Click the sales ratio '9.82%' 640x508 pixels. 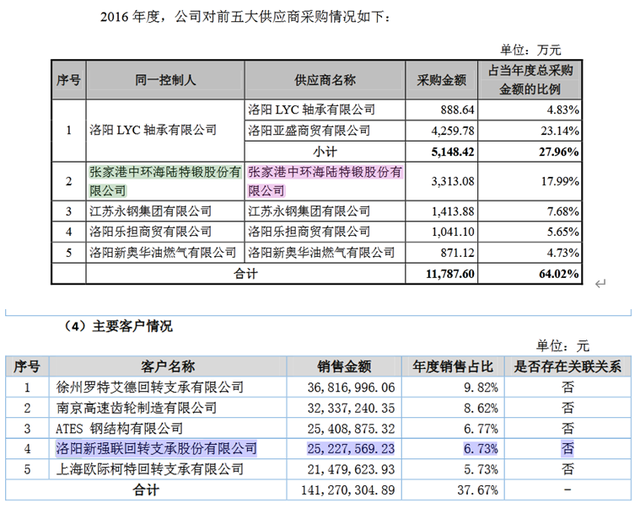[x=481, y=387]
